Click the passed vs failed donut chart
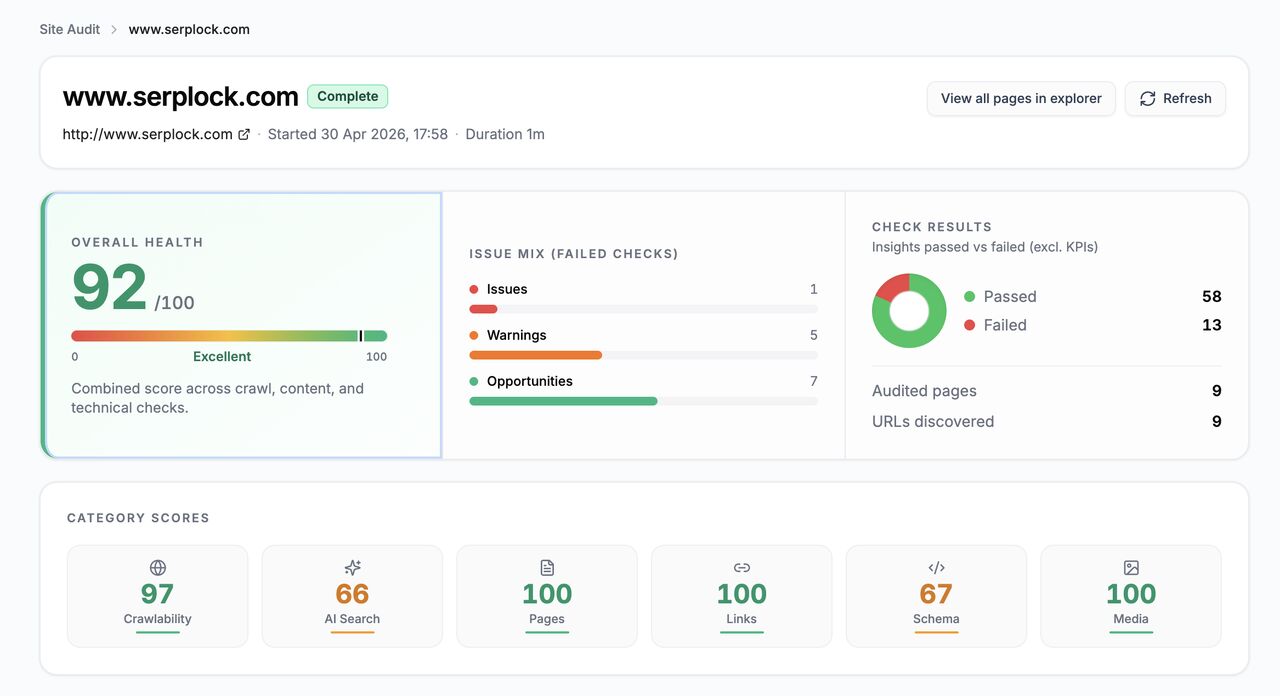This screenshot has width=1280, height=696. [x=909, y=311]
